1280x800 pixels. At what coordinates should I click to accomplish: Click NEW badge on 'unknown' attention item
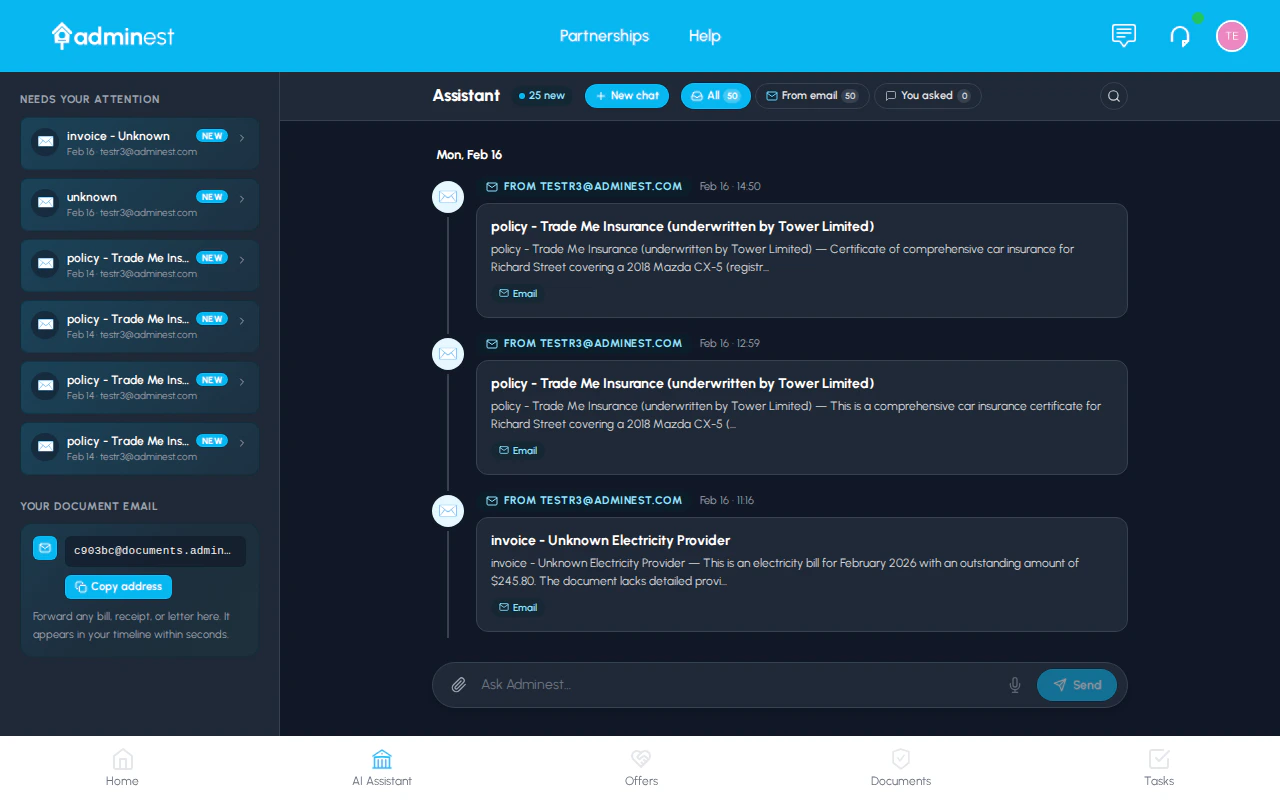pyautogui.click(x=212, y=197)
